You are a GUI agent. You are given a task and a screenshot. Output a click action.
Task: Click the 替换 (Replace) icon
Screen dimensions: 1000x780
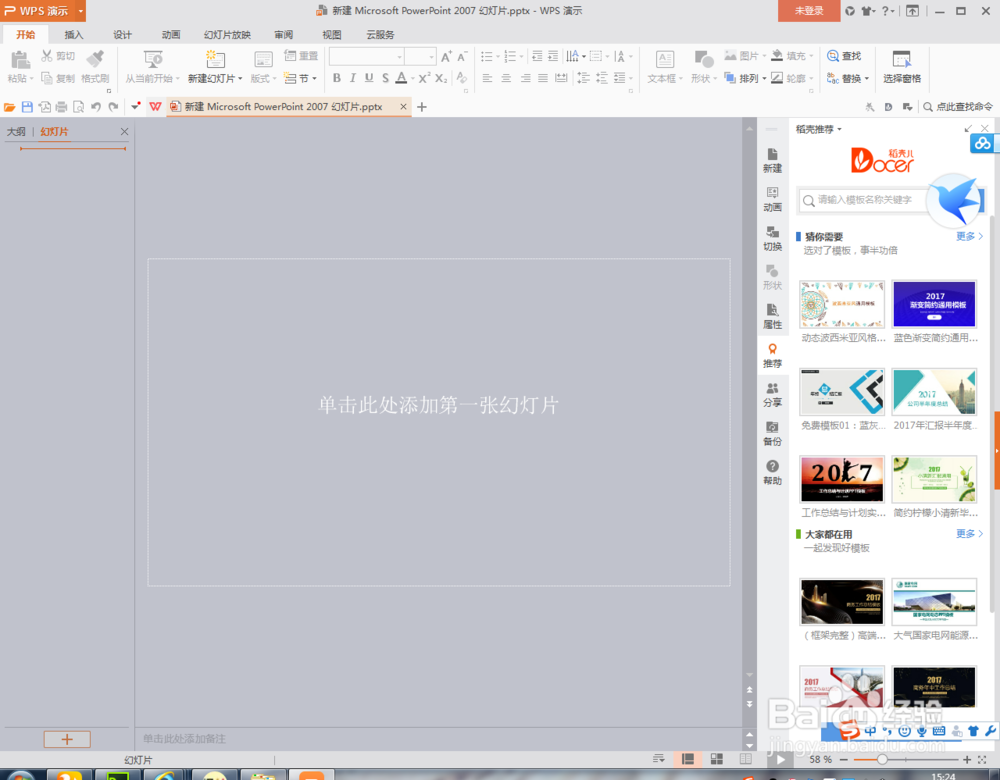coord(845,78)
